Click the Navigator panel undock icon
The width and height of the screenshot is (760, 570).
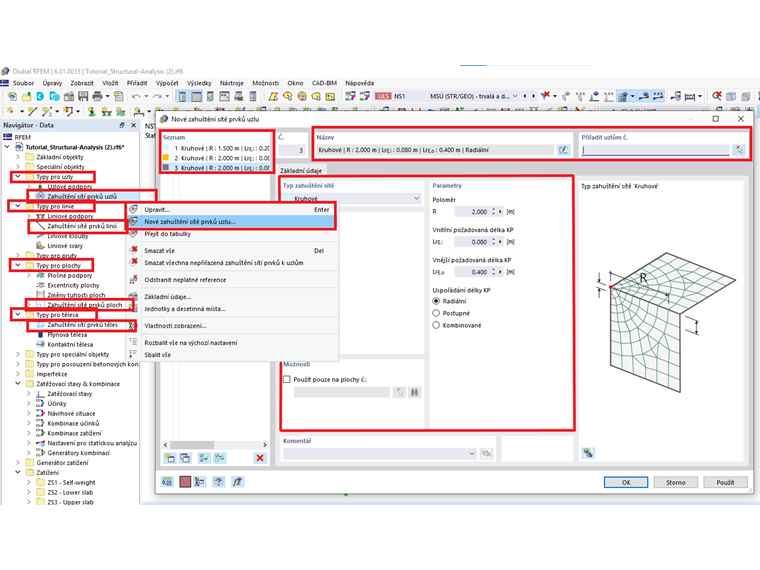122,125
